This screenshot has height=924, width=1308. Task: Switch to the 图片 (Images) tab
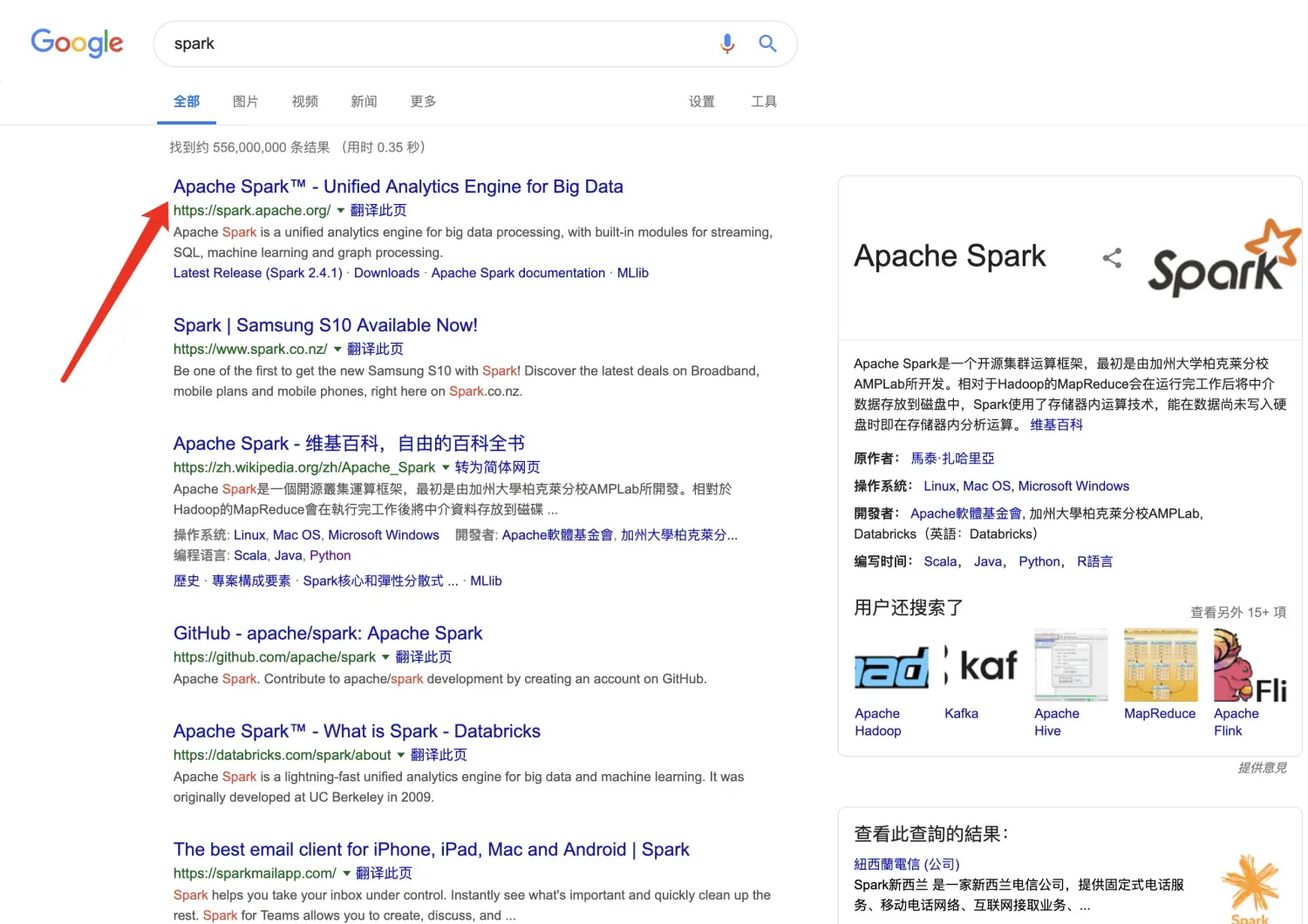coord(246,102)
